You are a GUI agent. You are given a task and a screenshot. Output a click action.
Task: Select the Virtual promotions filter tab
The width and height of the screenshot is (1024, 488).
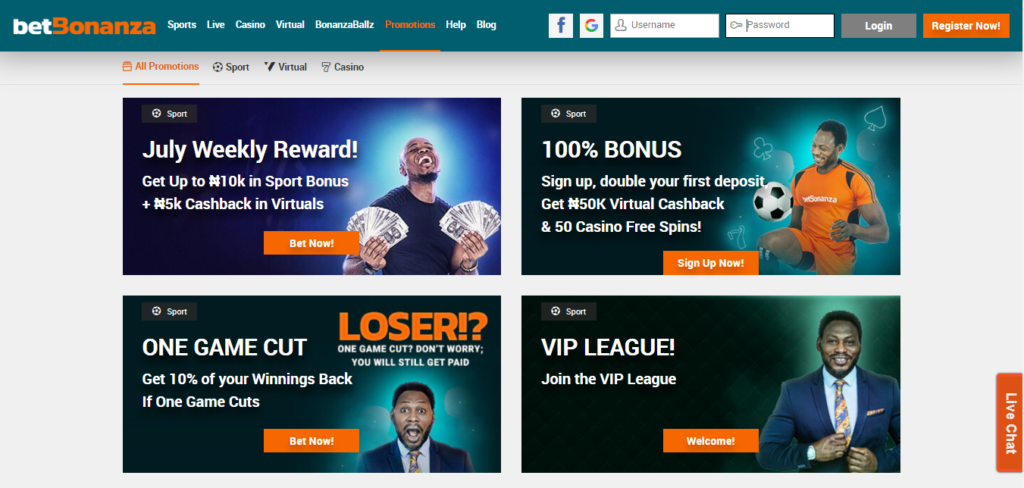pos(285,67)
